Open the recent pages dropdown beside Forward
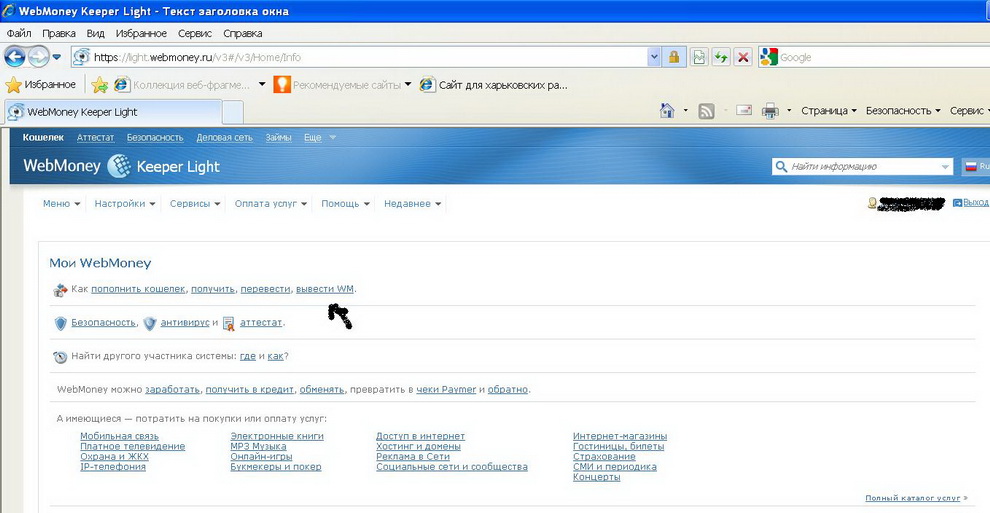Viewport: 990px width, 513px height. tap(56, 57)
